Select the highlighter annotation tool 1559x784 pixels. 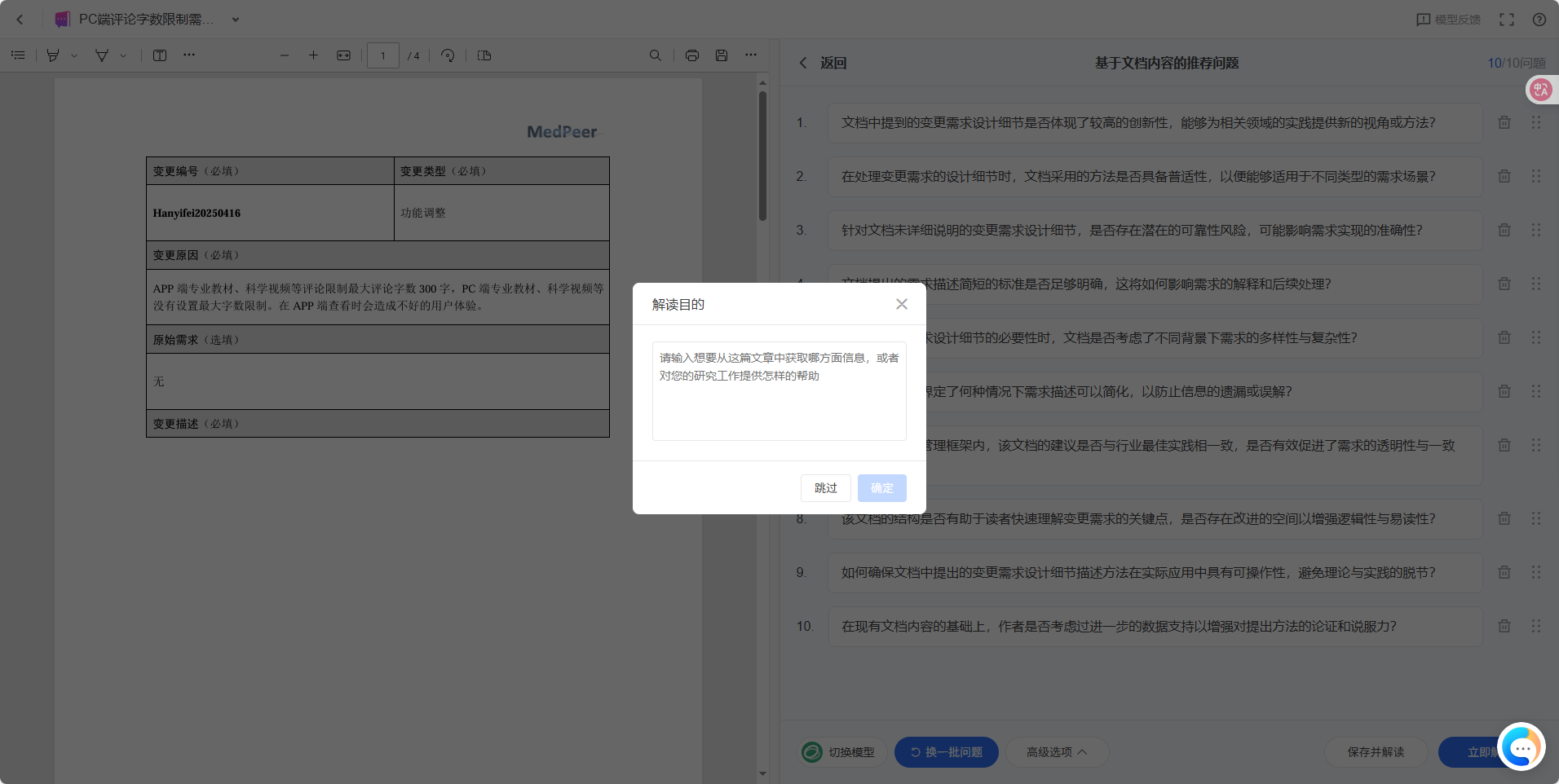point(51,55)
